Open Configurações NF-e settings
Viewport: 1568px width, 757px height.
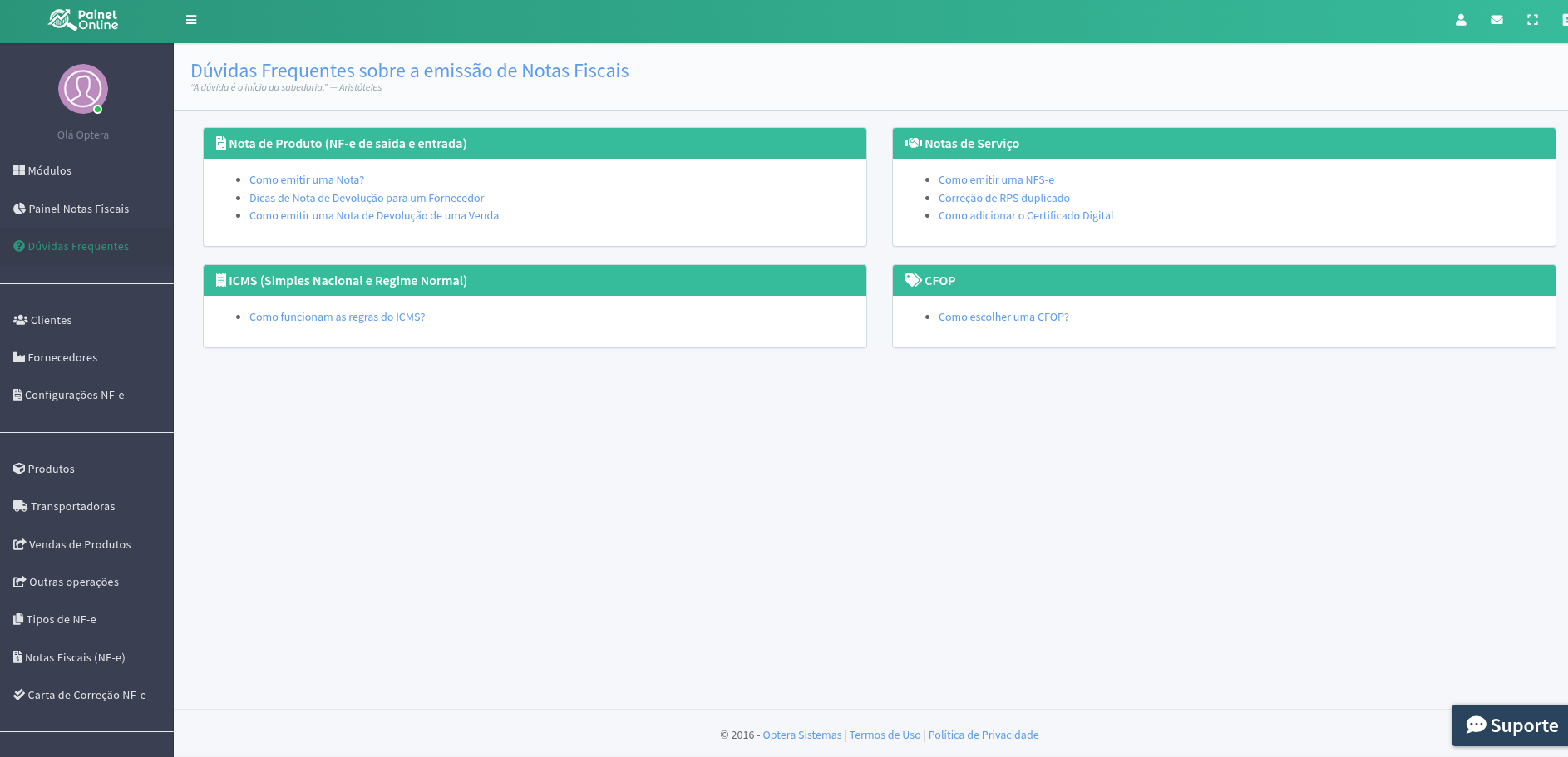(74, 396)
